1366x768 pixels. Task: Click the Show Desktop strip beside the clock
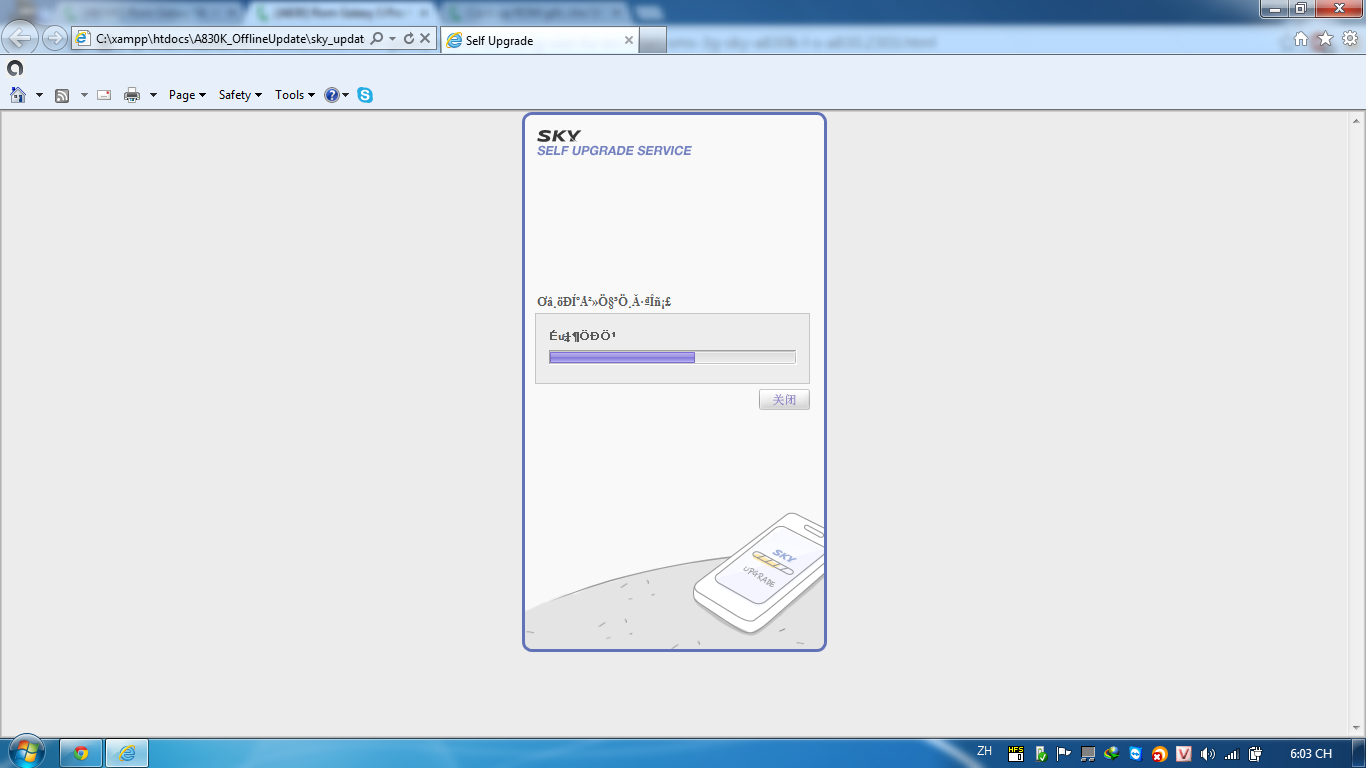(x=1359, y=753)
